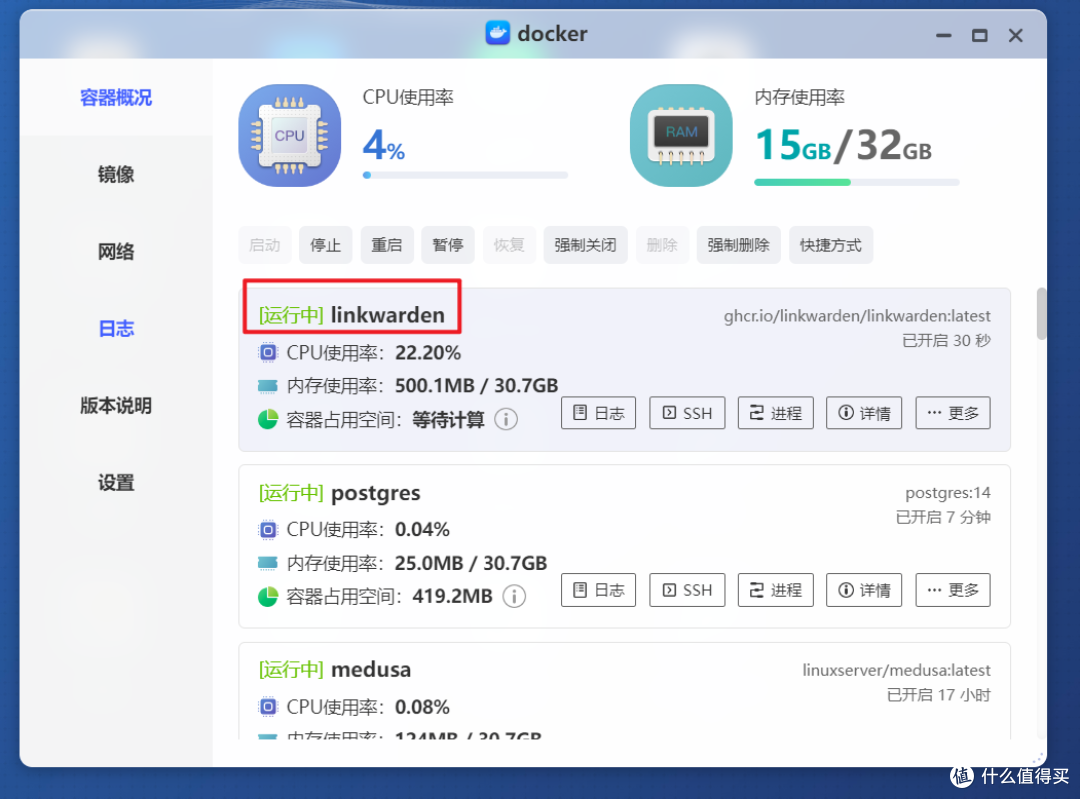Open linkwarden container 日志
This screenshot has height=799, width=1080.
[x=599, y=413]
